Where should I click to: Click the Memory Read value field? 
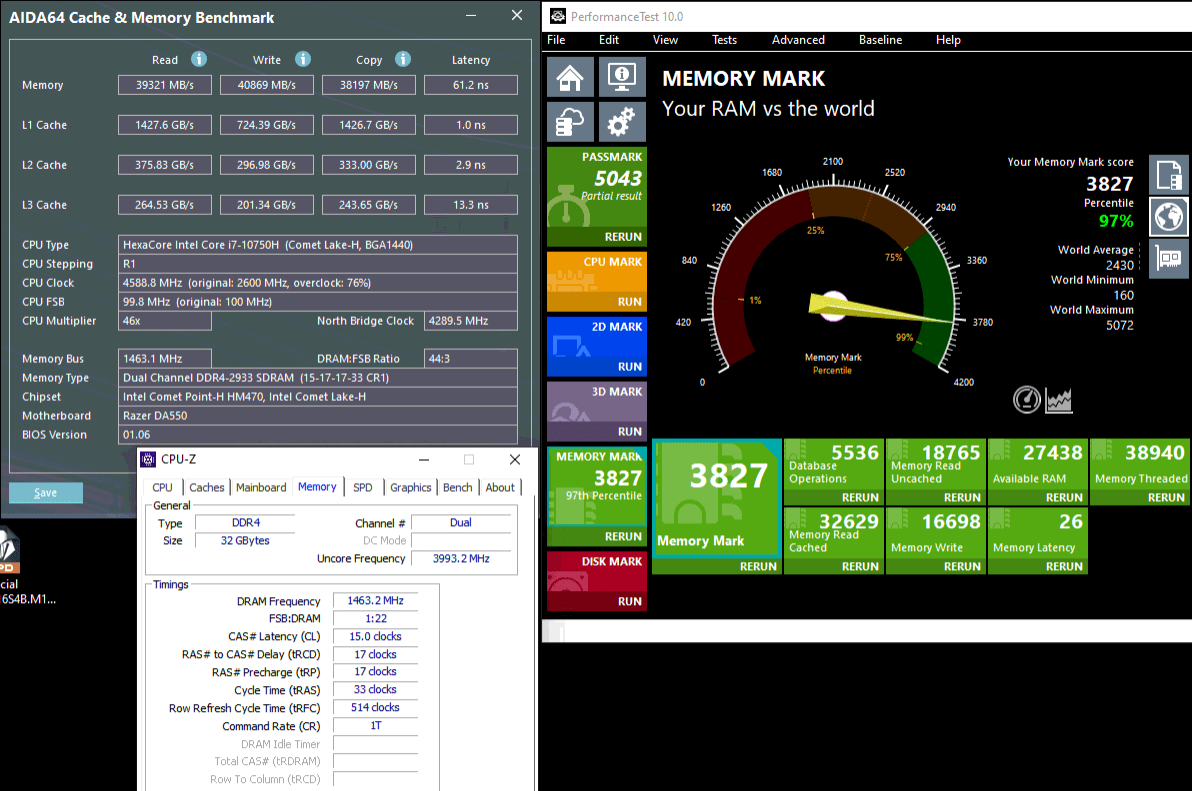(x=165, y=85)
